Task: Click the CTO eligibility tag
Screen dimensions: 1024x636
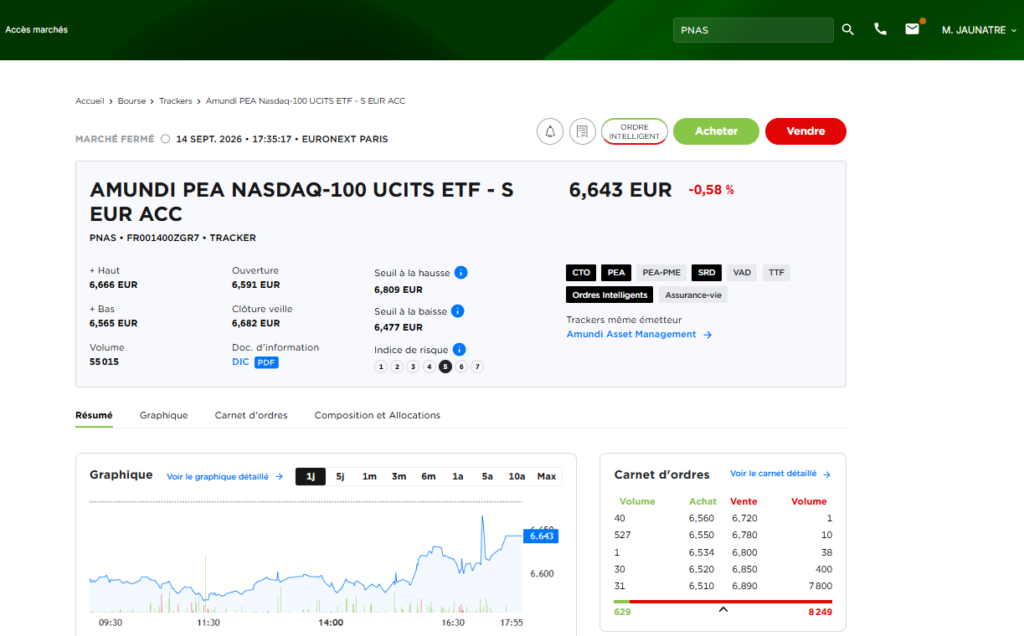Action: click(581, 272)
